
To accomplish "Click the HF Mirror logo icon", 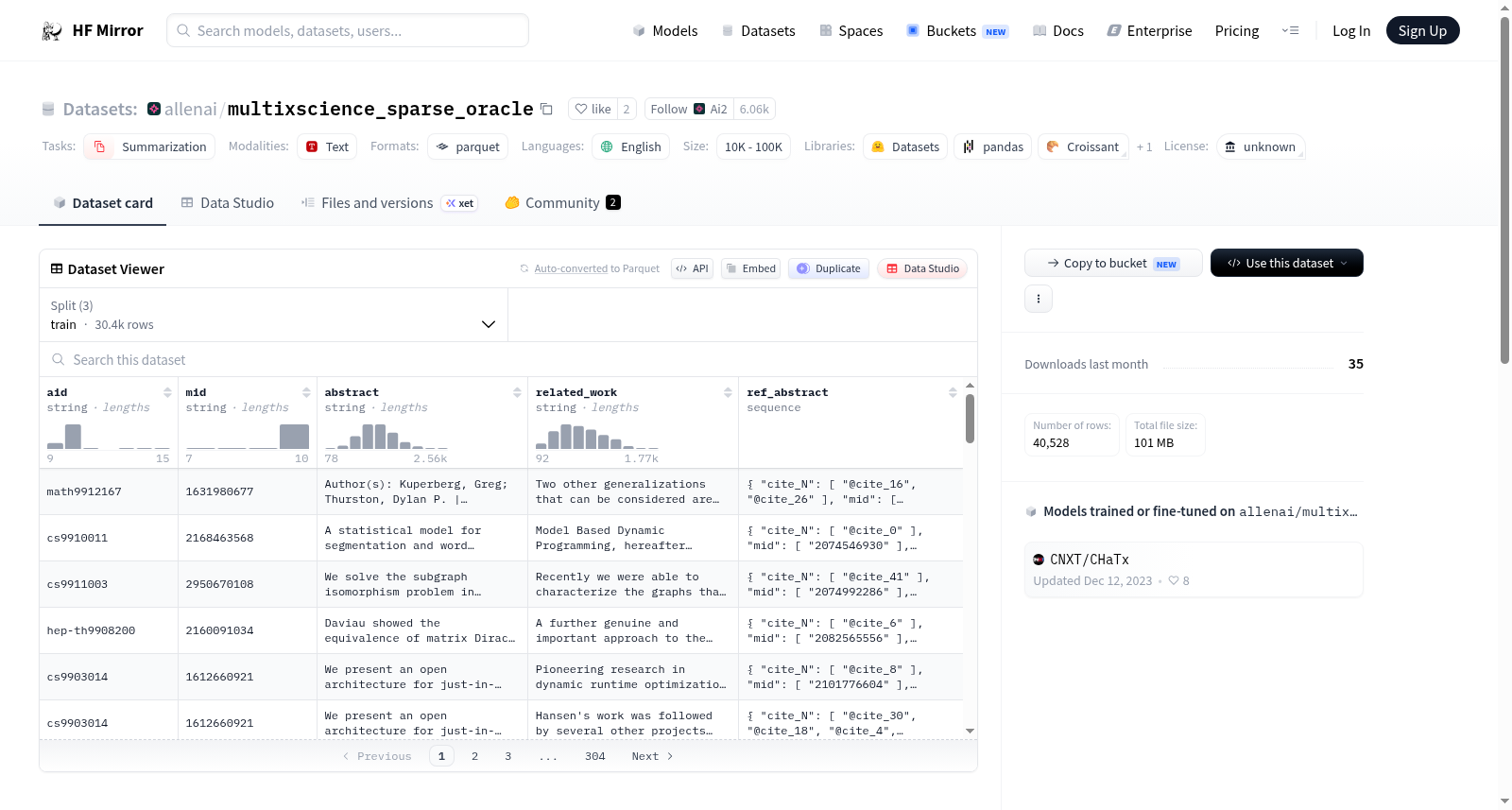I will point(52,31).
